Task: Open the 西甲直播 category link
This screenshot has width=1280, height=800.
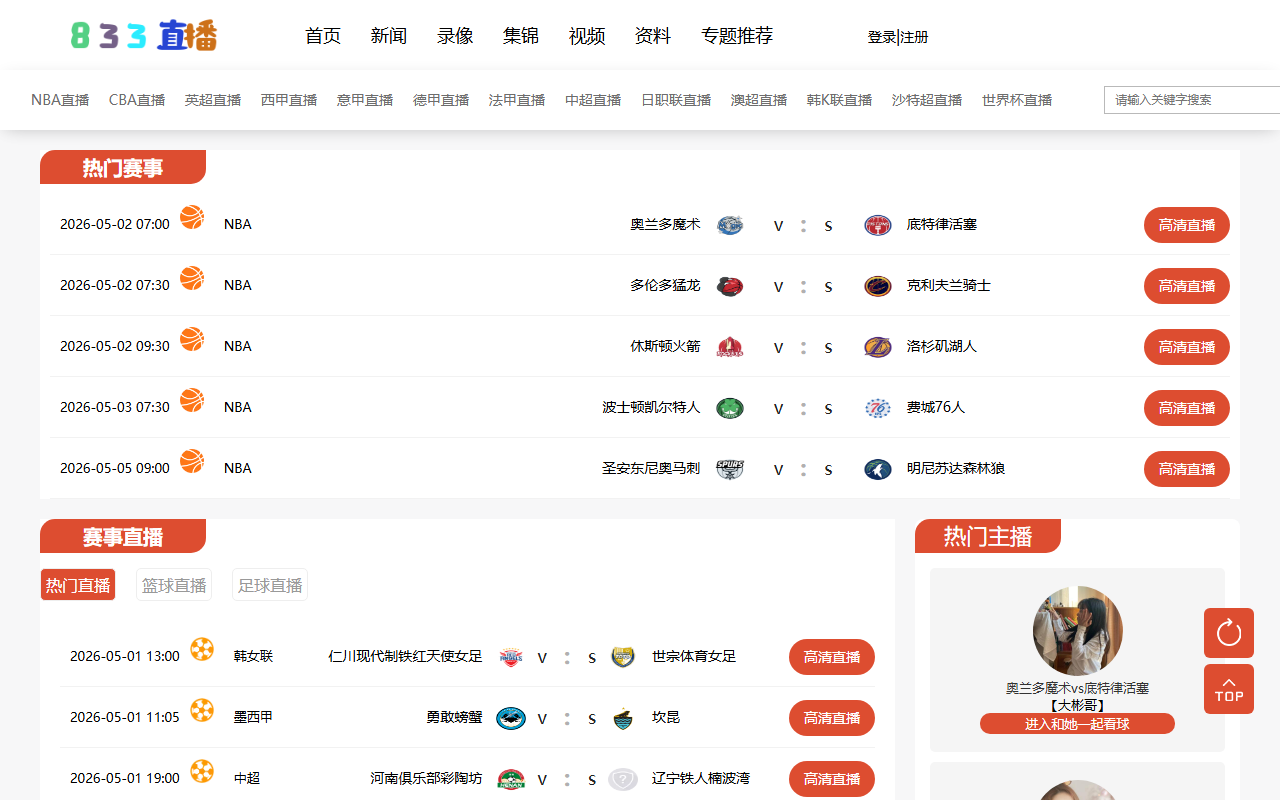Action: pyautogui.click(x=289, y=100)
